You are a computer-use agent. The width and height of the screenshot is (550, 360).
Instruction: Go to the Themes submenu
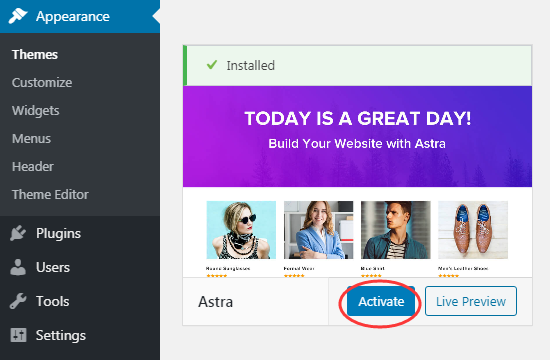click(x=35, y=54)
